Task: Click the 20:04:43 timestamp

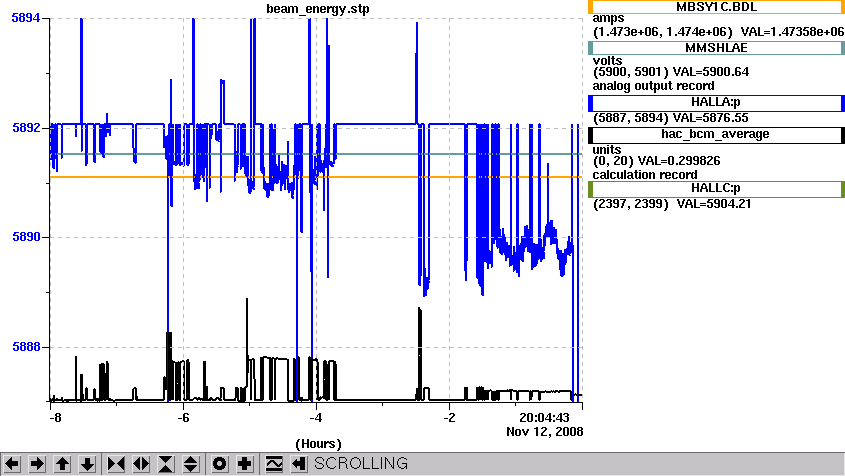Action: click(x=544, y=418)
